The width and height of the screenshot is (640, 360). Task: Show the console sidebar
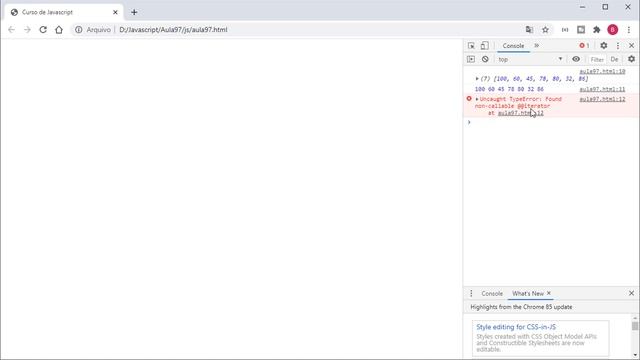click(471, 59)
